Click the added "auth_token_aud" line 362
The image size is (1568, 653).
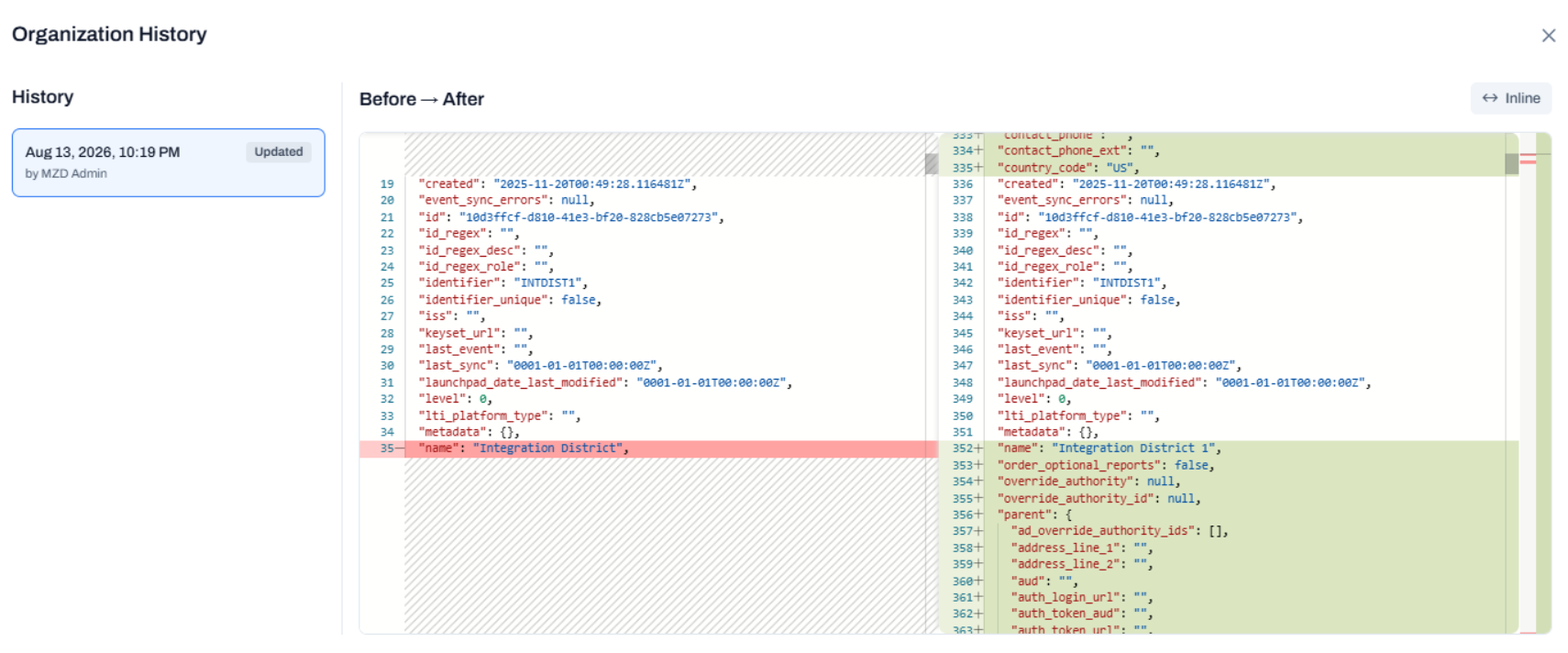tap(1081, 614)
